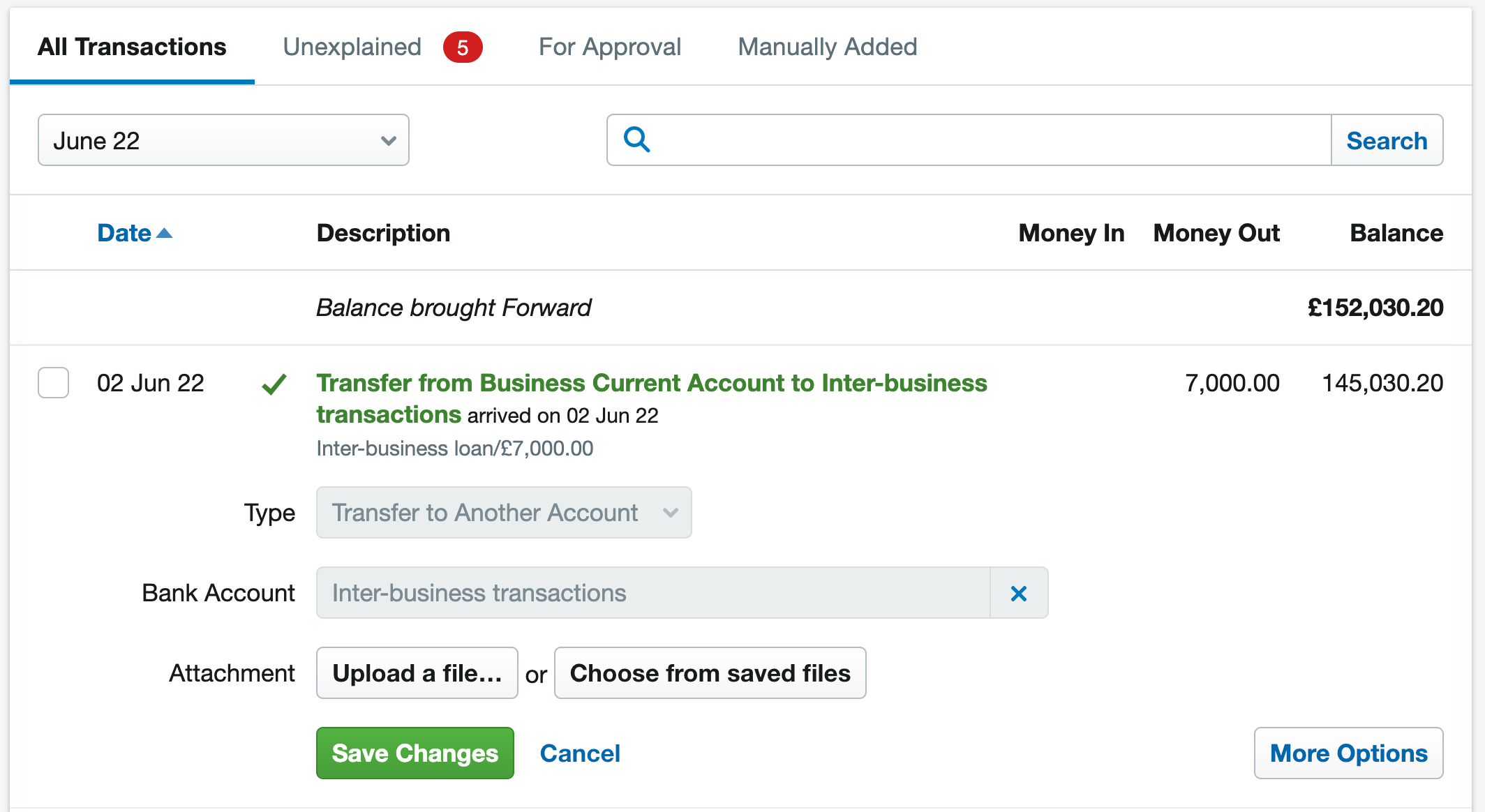Screen dimensions: 1485x812
Task: Switch to the Unexplained tab
Action: pos(352,47)
